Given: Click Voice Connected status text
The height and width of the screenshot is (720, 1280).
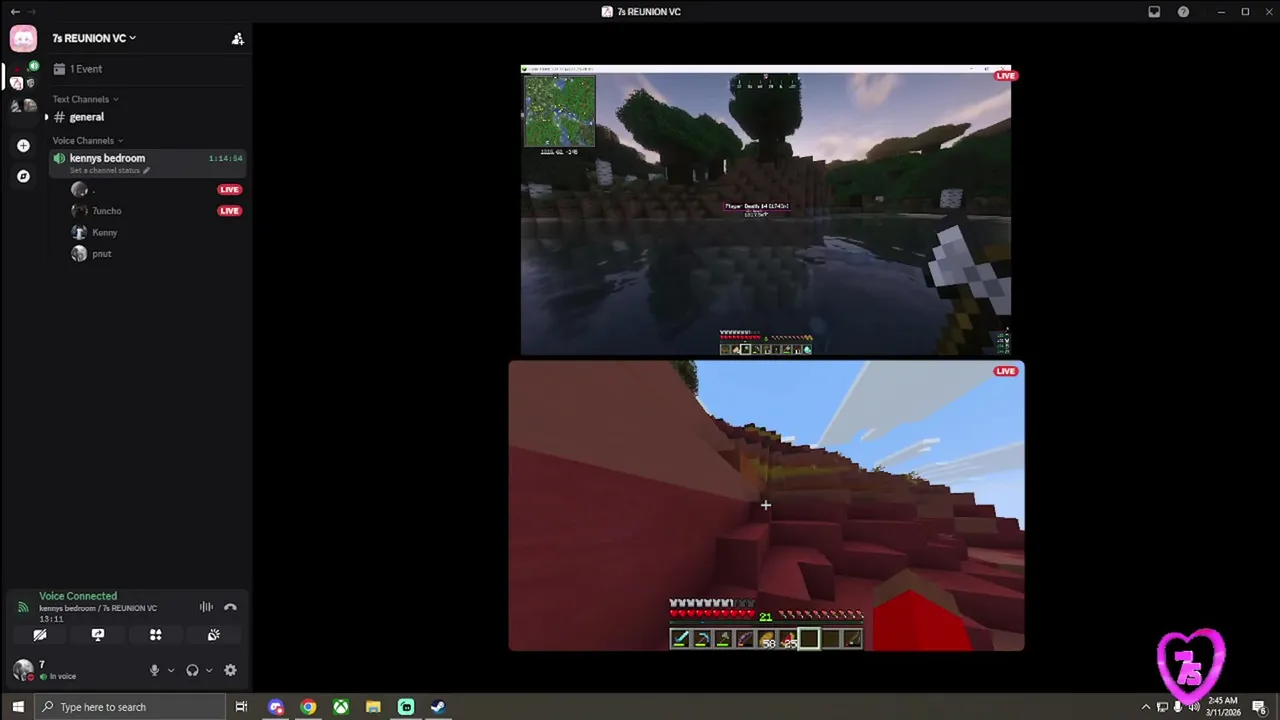Looking at the screenshot, I should [78, 596].
